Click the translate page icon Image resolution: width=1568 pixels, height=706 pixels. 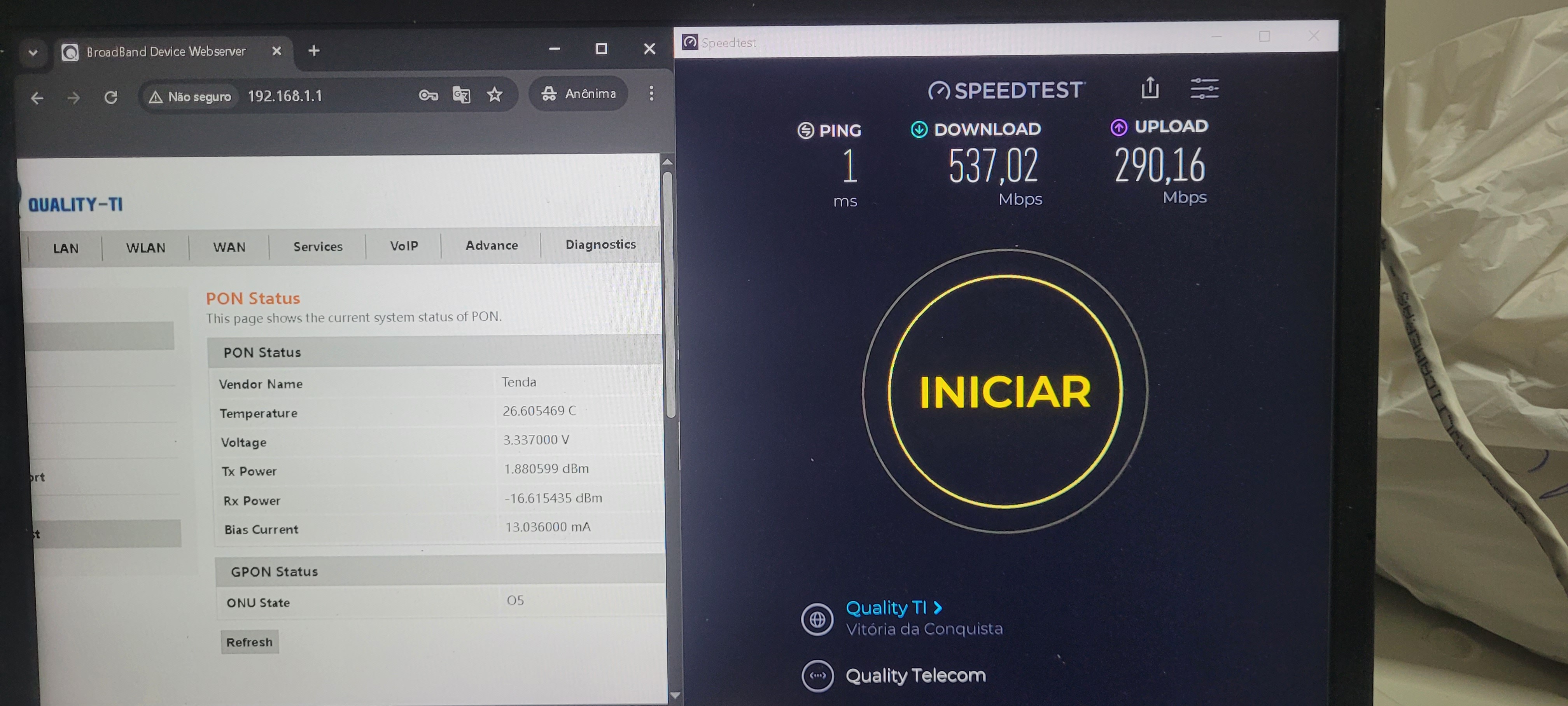(461, 94)
